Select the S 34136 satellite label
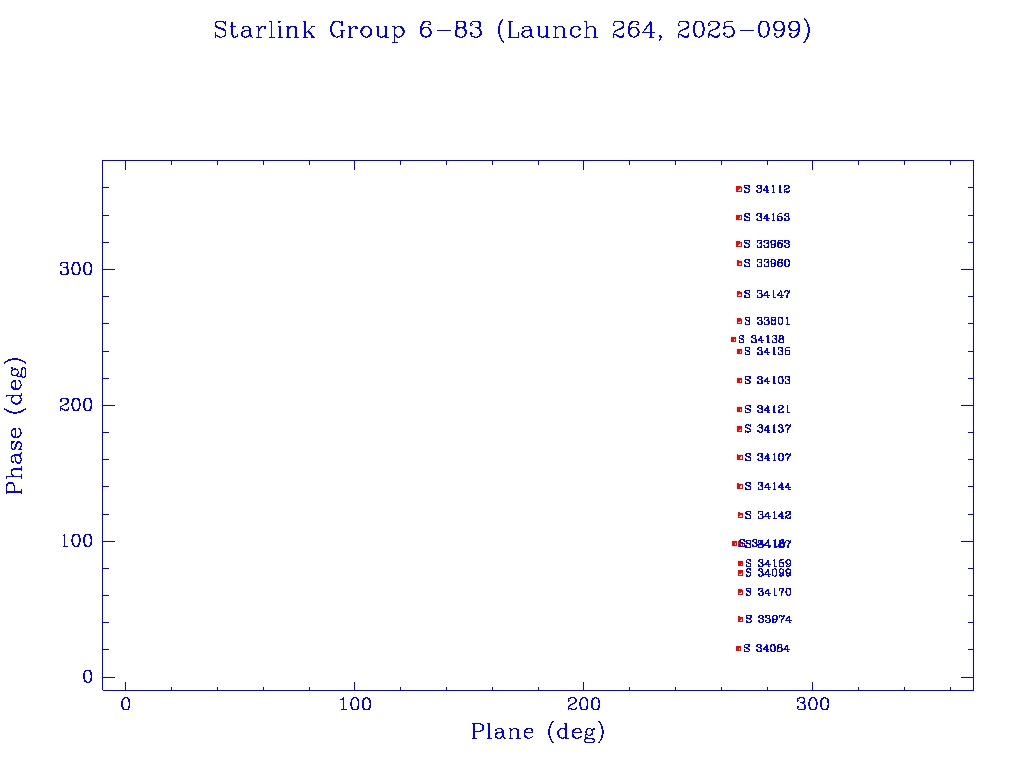The image size is (1024, 768). pos(767,351)
